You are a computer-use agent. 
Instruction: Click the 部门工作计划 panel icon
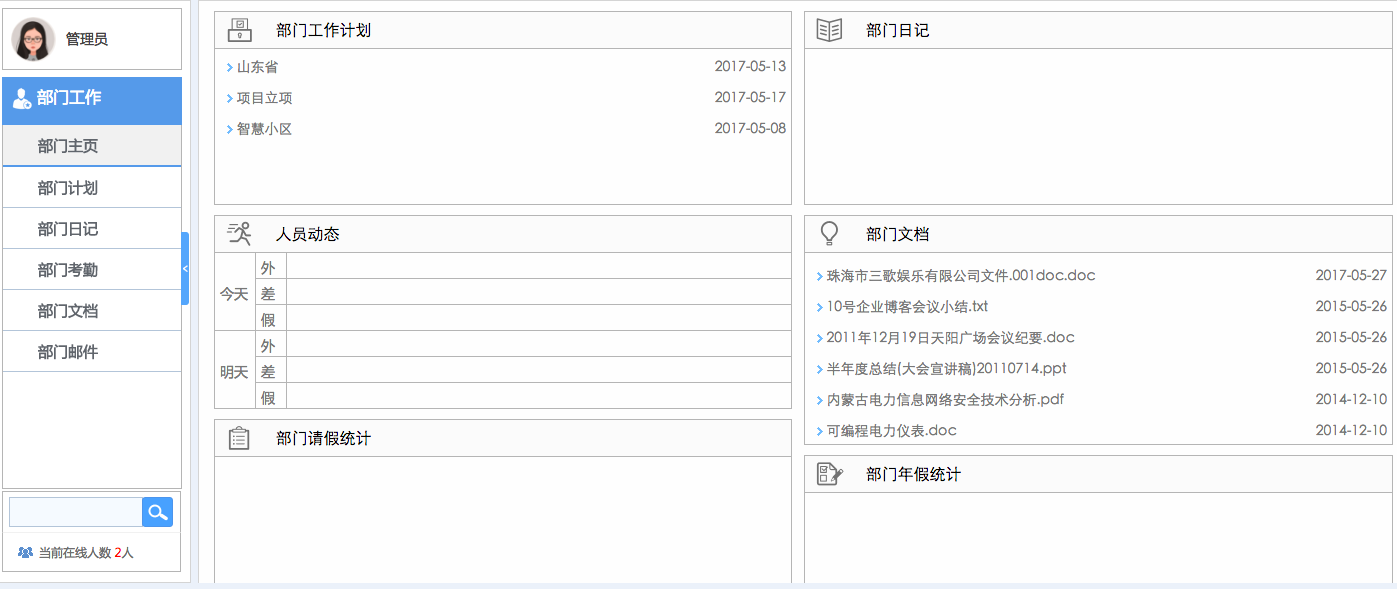pos(240,30)
